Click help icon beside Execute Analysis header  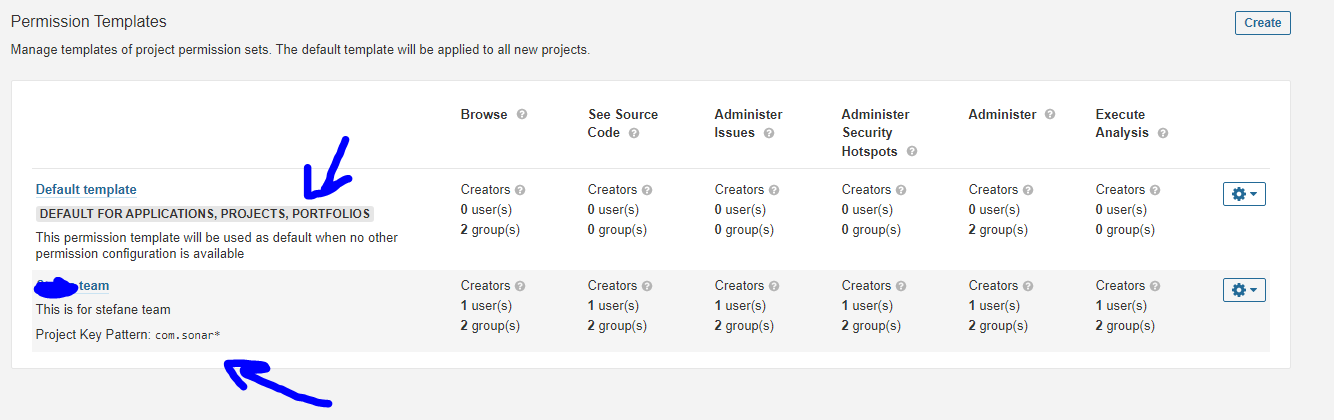[x=1162, y=133]
